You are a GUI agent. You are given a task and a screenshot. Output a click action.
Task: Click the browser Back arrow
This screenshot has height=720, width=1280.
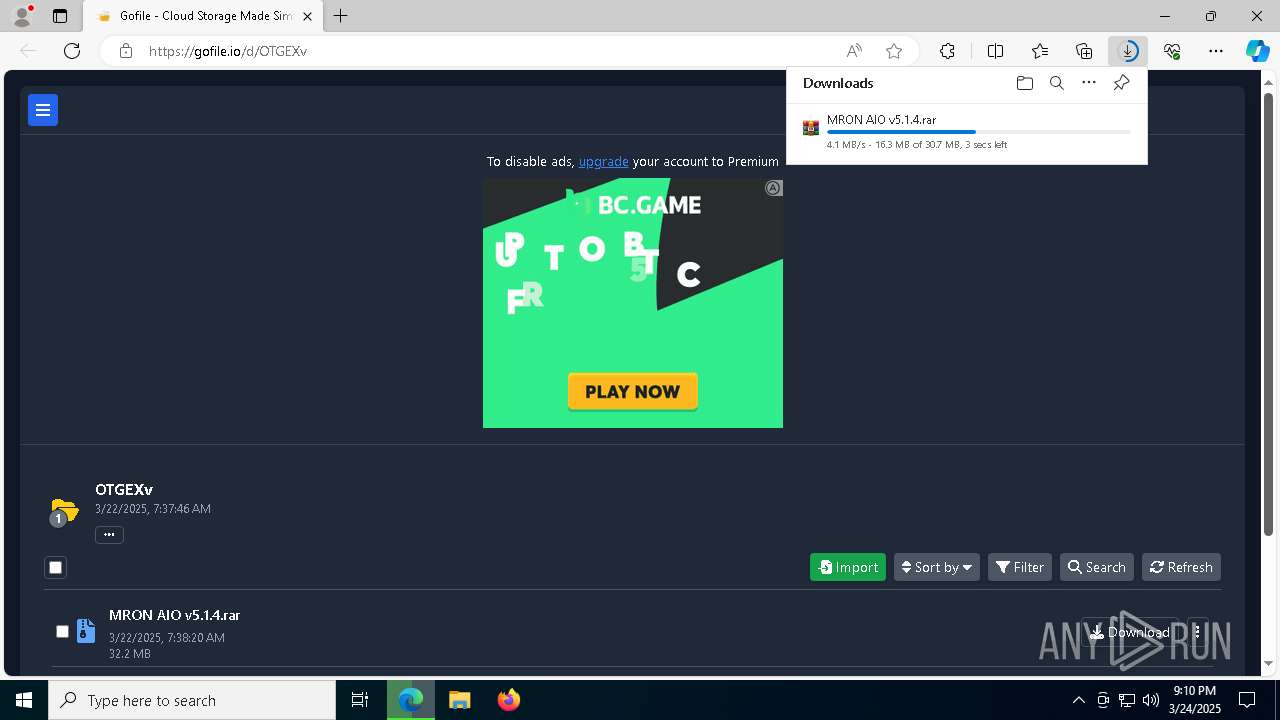click(x=28, y=51)
